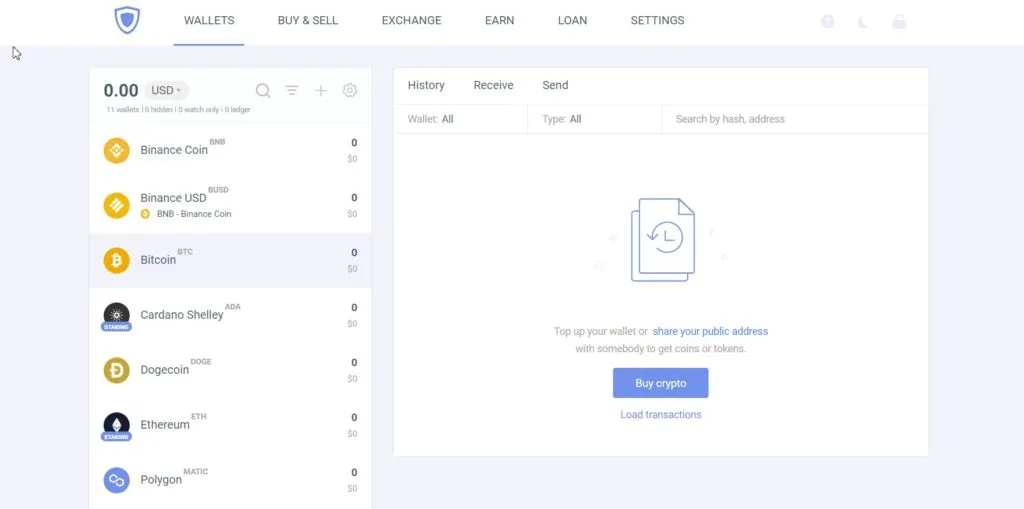Select the Send tab
The image size is (1024, 509).
(x=555, y=85)
